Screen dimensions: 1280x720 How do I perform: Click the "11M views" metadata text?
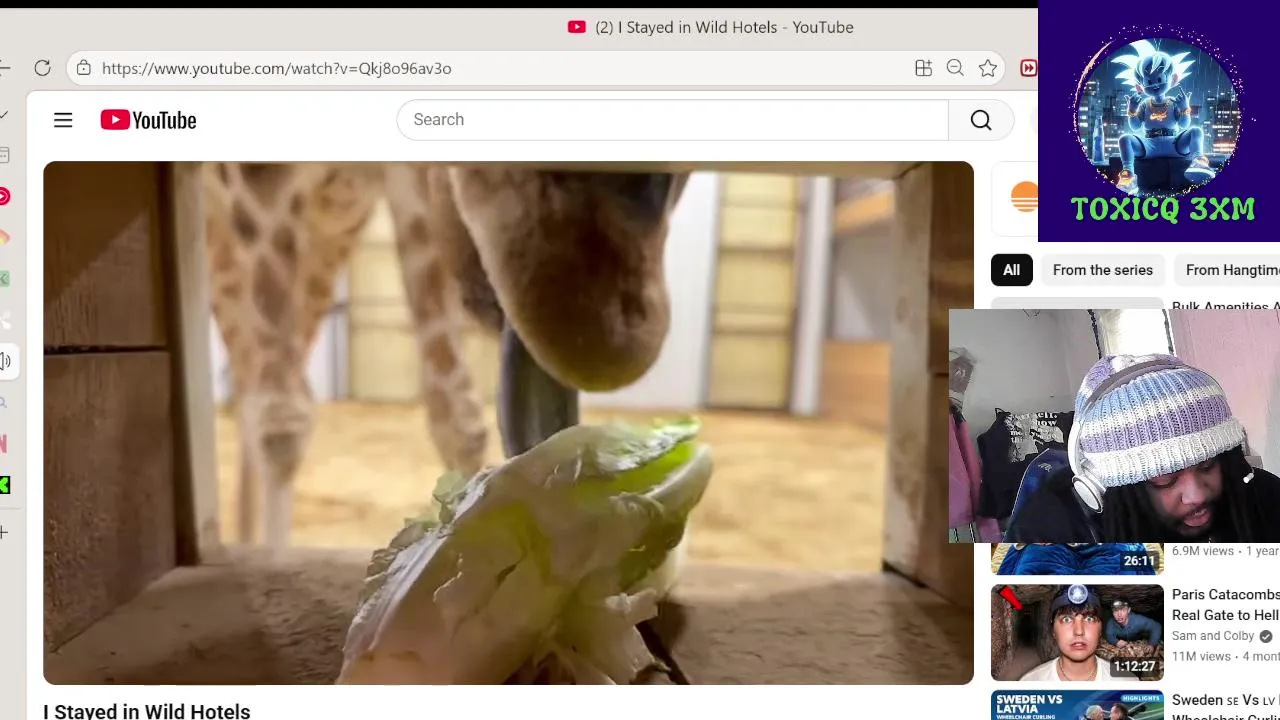(x=1201, y=657)
